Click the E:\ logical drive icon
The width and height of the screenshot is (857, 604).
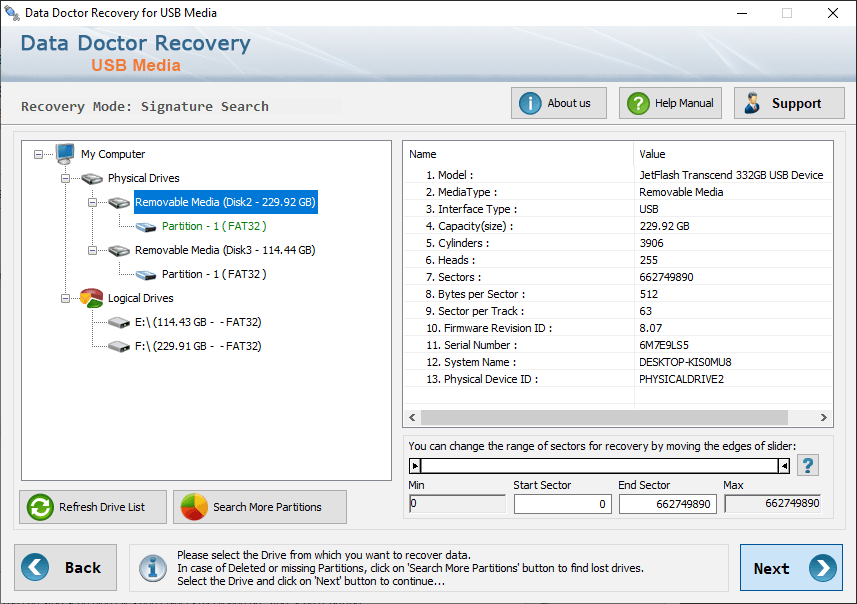(x=119, y=322)
